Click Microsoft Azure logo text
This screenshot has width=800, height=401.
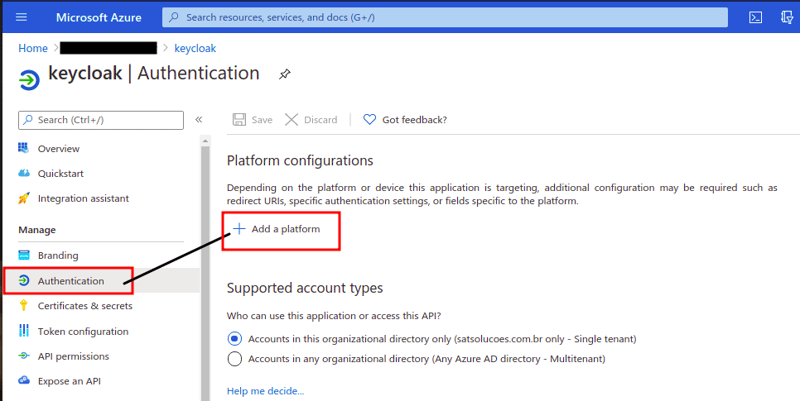[x=99, y=17]
